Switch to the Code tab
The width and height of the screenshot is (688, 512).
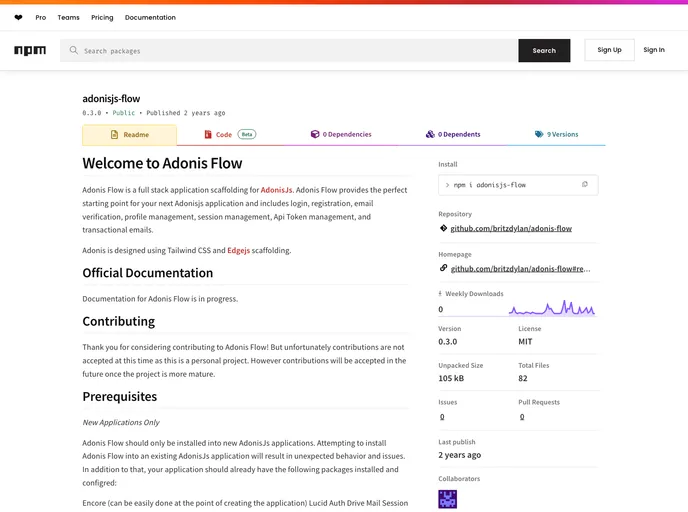[x=230, y=134]
